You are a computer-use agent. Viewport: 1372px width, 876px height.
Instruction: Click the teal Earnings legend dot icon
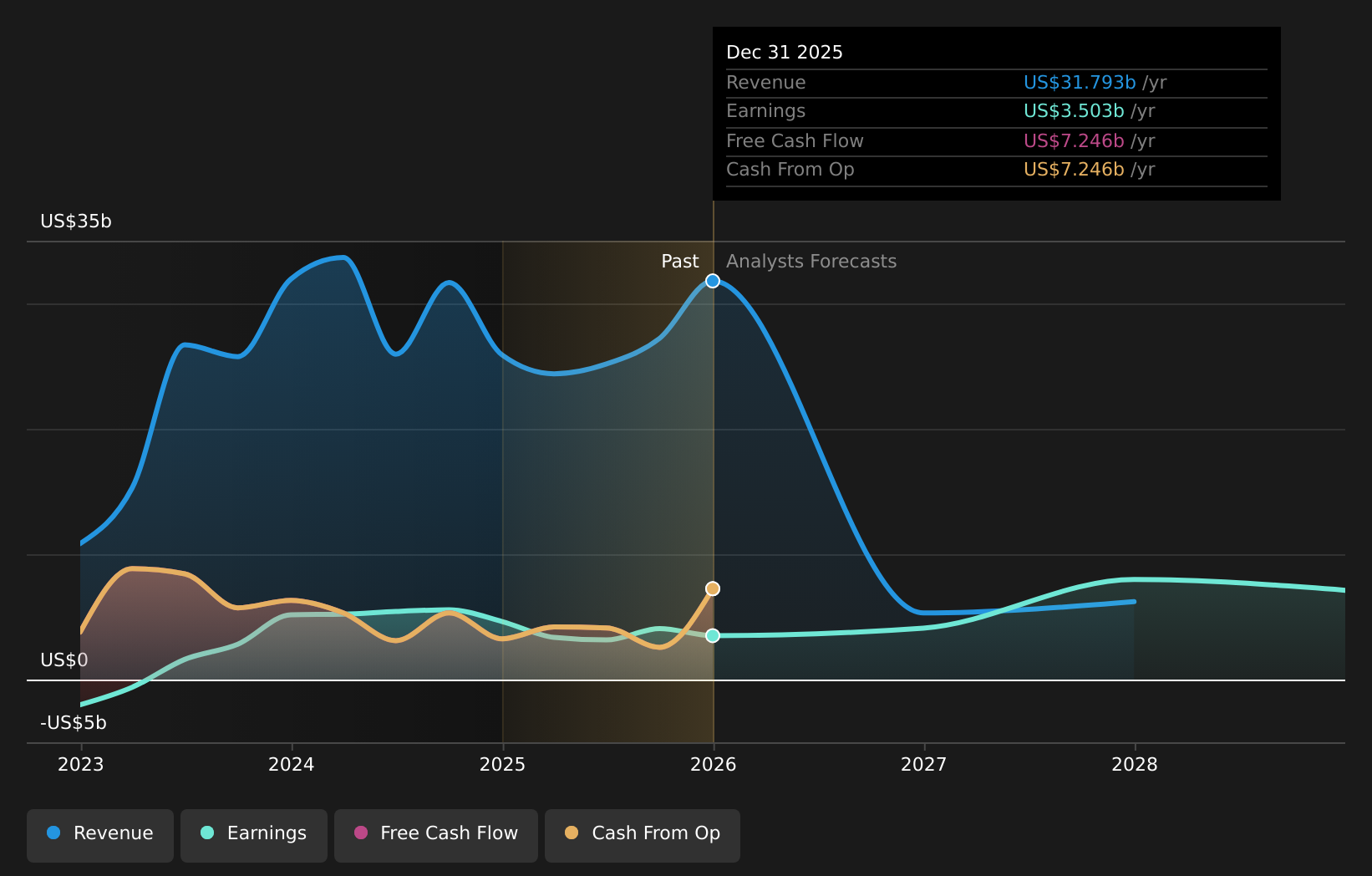206,833
